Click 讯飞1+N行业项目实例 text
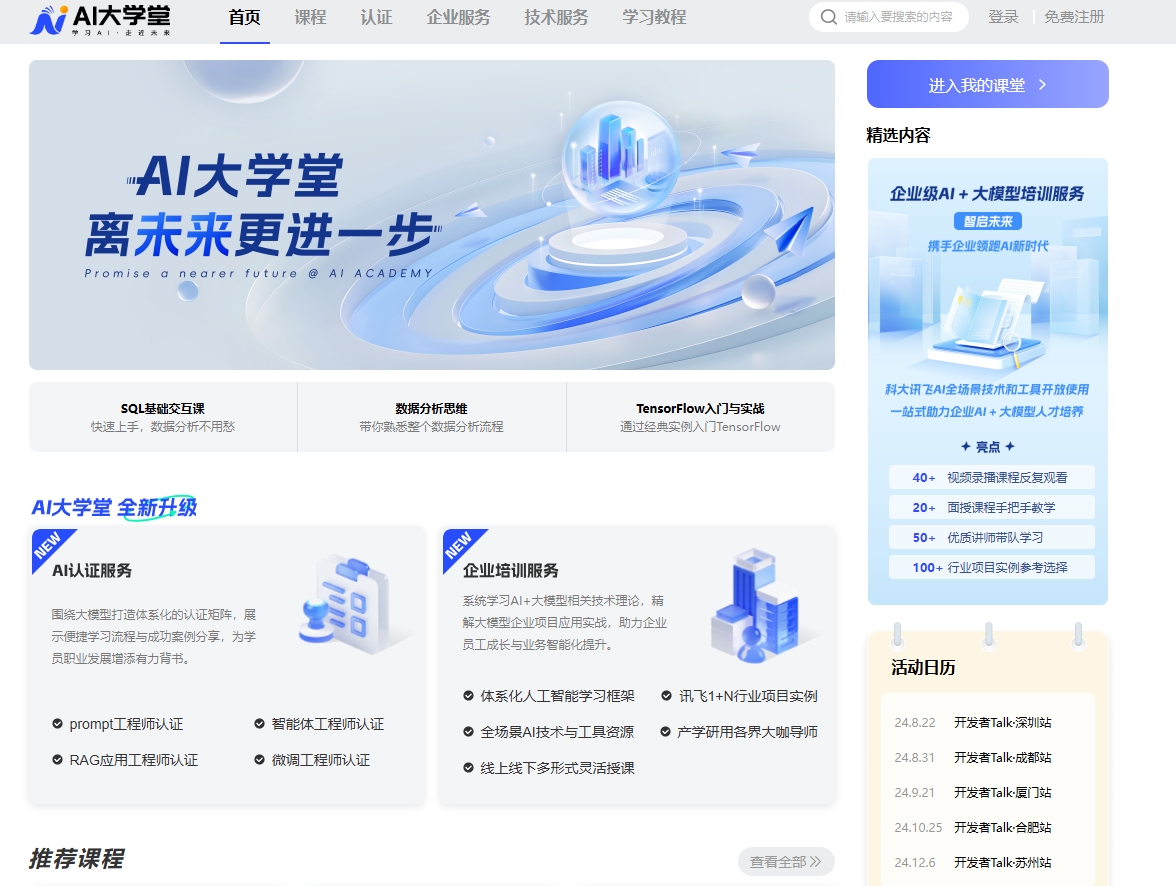Image resolution: width=1176 pixels, height=886 pixels. (x=748, y=696)
